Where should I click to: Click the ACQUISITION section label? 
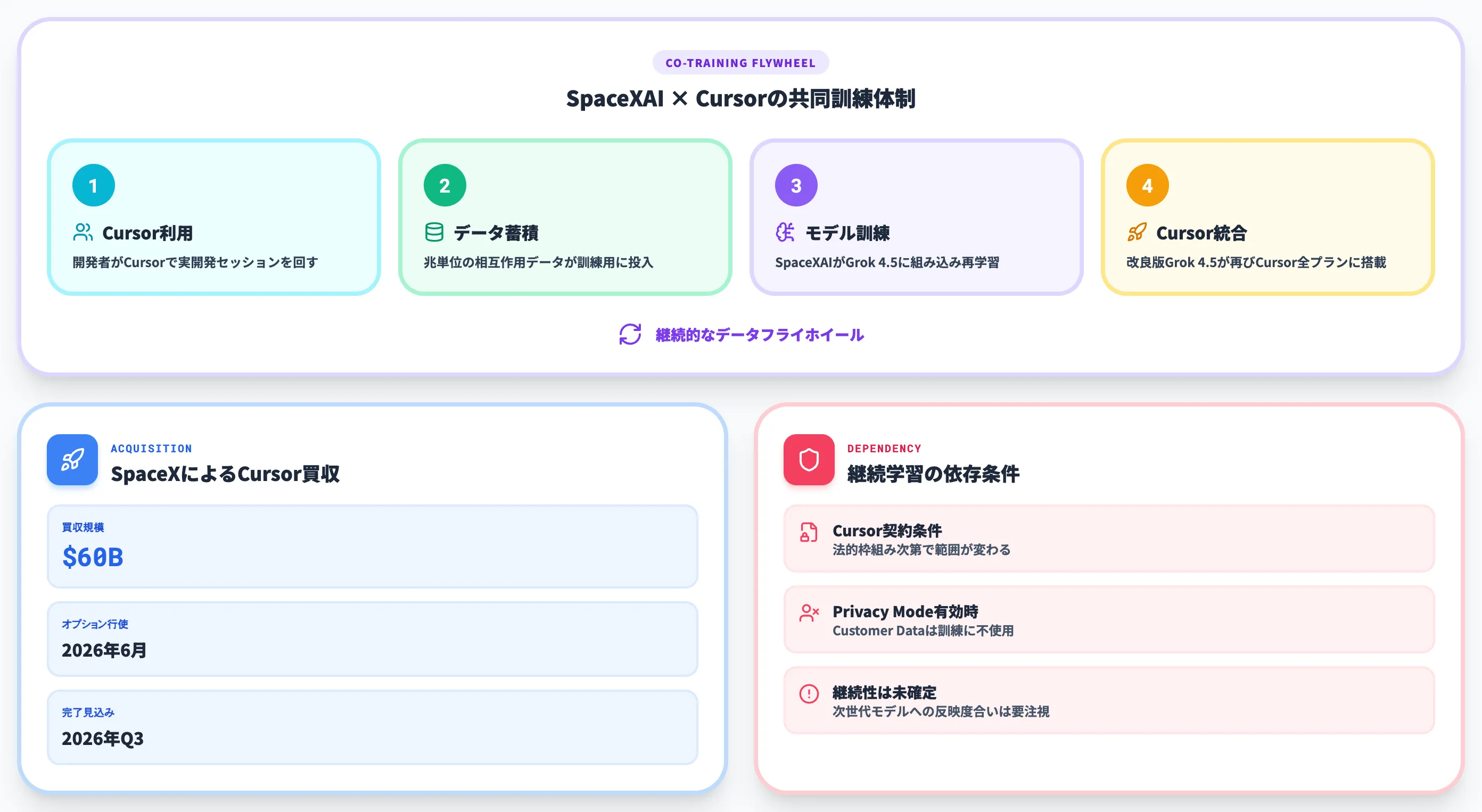(x=151, y=449)
